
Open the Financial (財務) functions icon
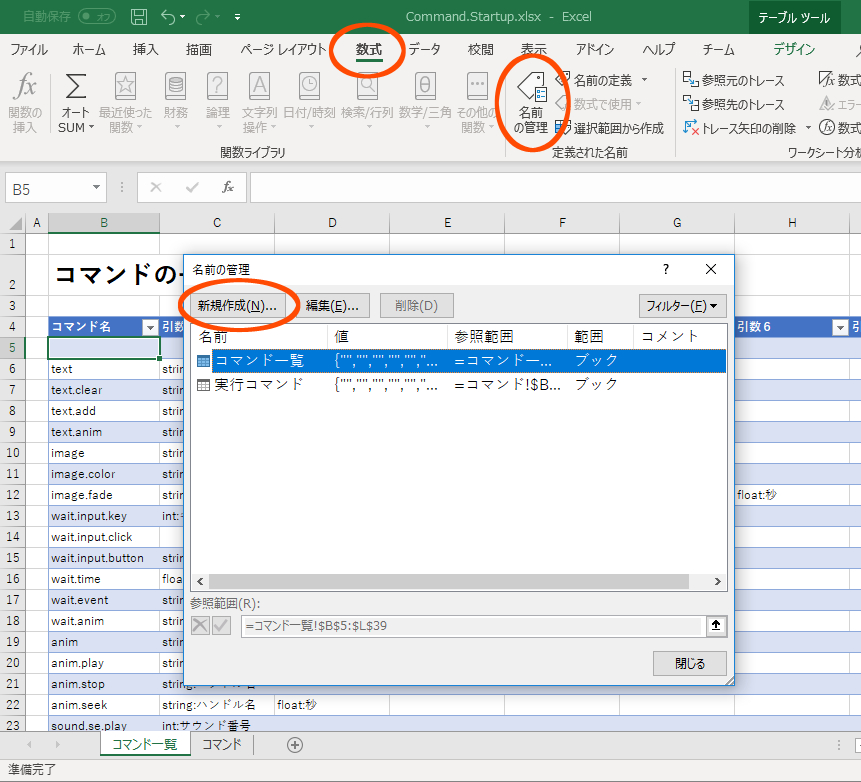coord(176,87)
